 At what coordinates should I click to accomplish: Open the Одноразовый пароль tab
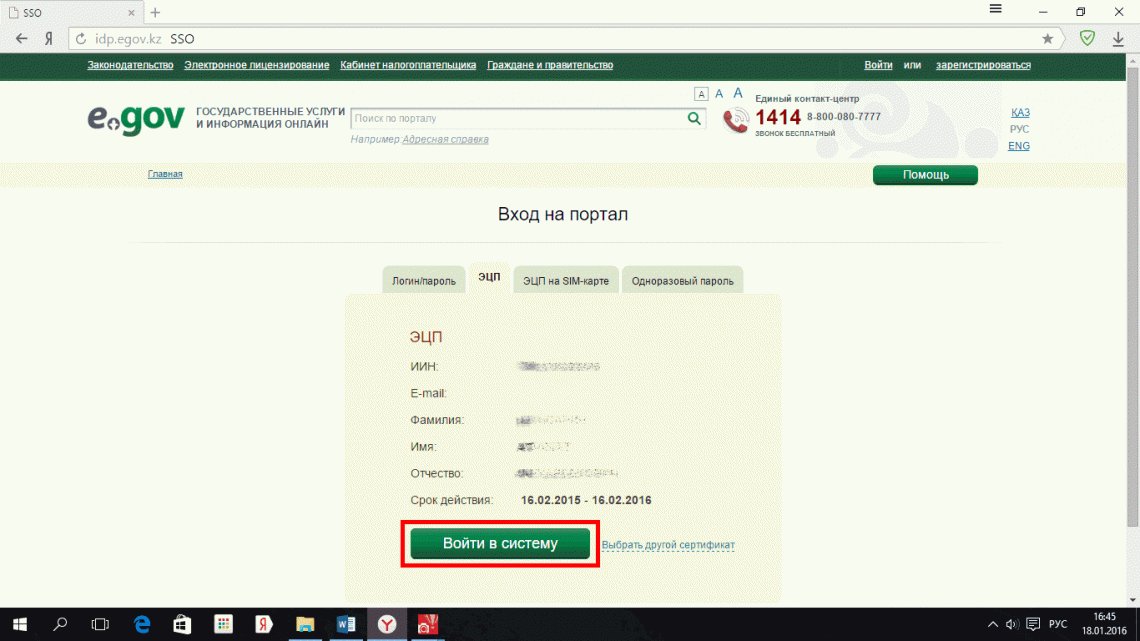pyautogui.click(x=683, y=279)
